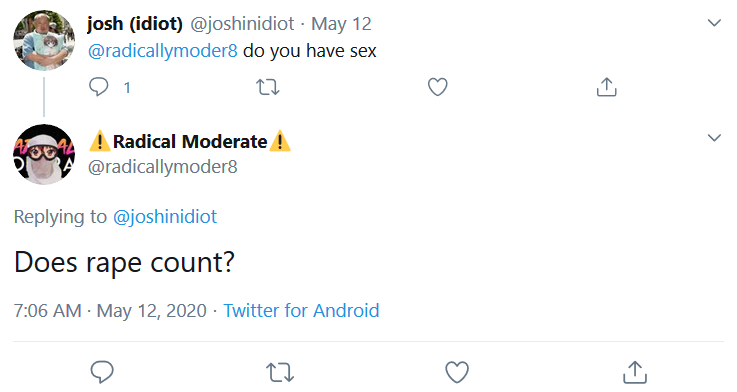Image resolution: width=737 pixels, height=392 pixels.
Task: Reply to josh's tweet
Action: click(99, 87)
